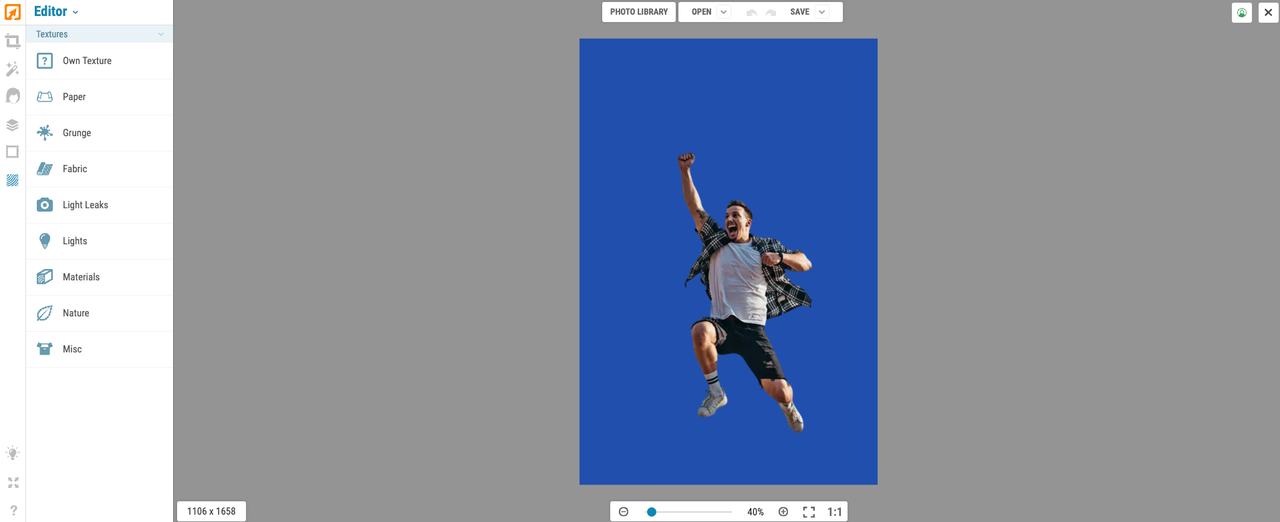Collapse the Textures panel header chevron

click(x=161, y=34)
